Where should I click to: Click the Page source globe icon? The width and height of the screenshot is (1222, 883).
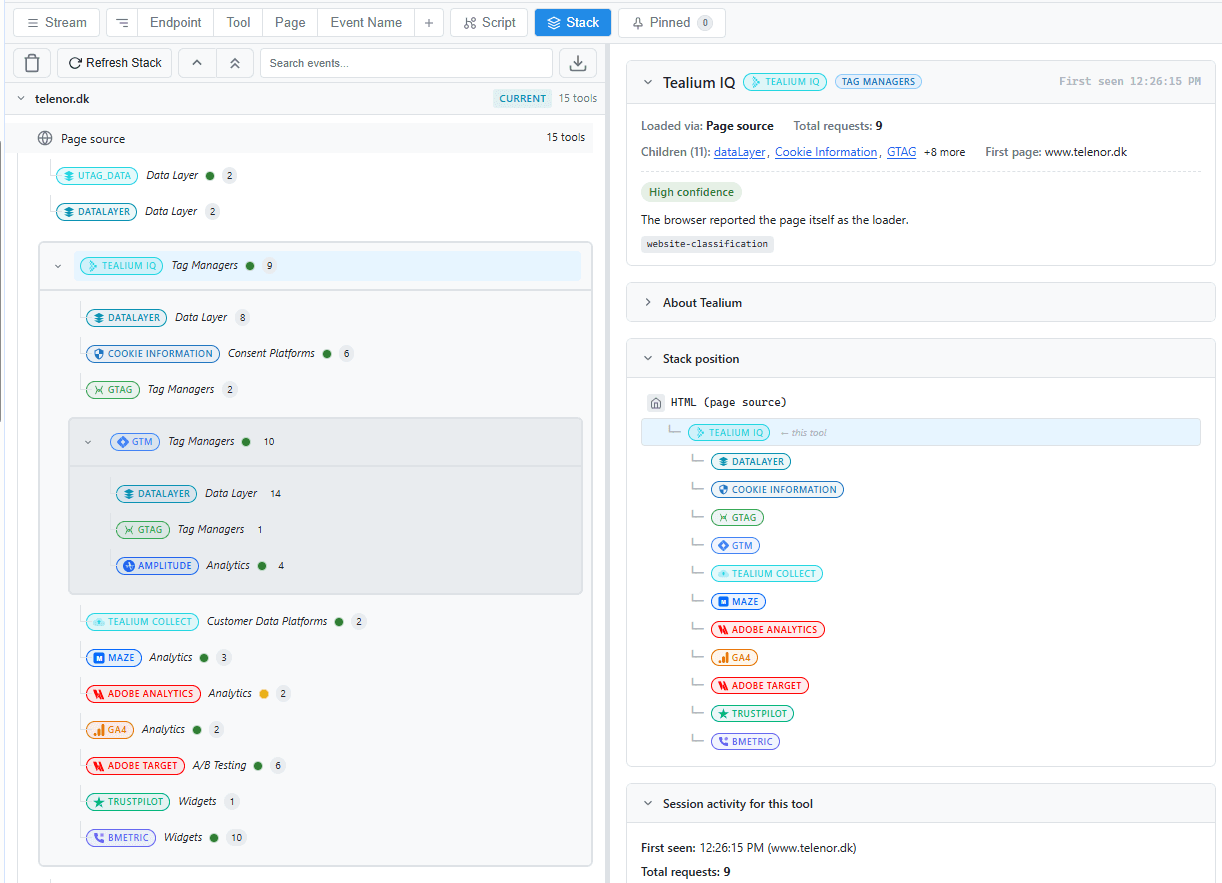(x=45, y=139)
